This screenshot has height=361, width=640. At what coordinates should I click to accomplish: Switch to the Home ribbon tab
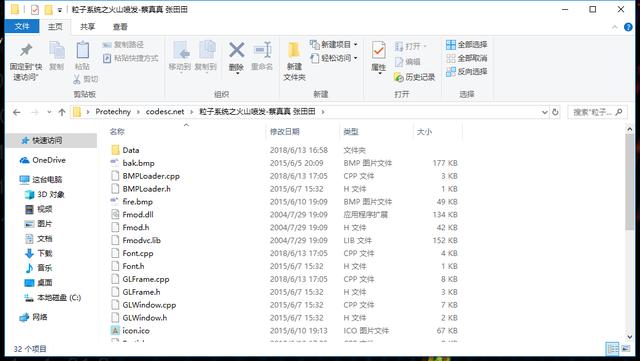click(55, 27)
